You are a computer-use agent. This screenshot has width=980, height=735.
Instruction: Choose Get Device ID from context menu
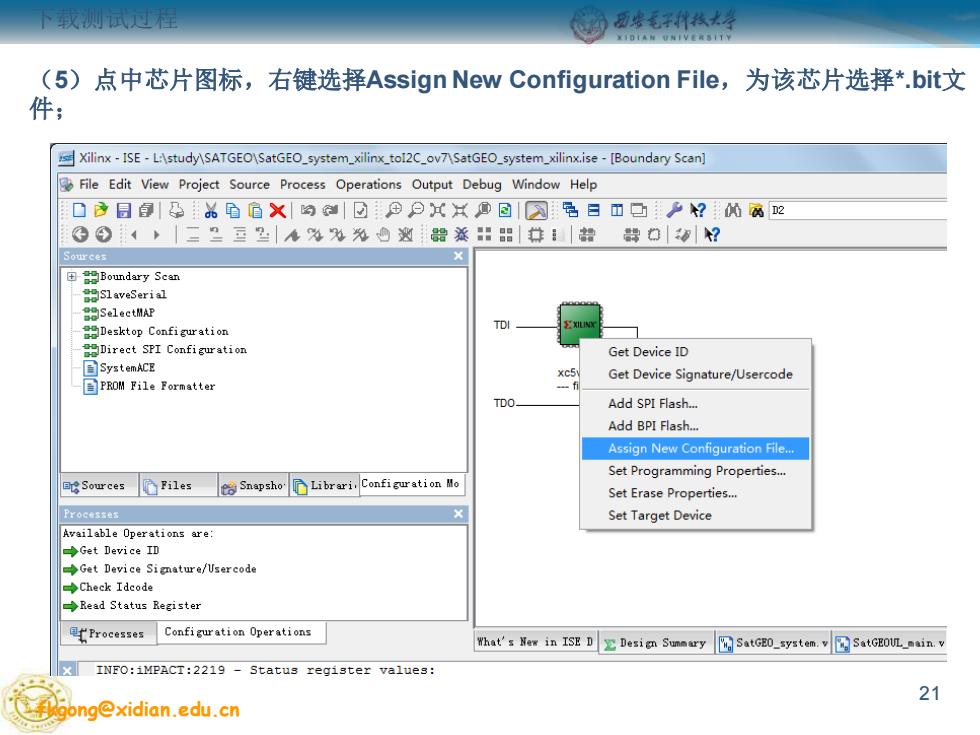[x=695, y=352]
